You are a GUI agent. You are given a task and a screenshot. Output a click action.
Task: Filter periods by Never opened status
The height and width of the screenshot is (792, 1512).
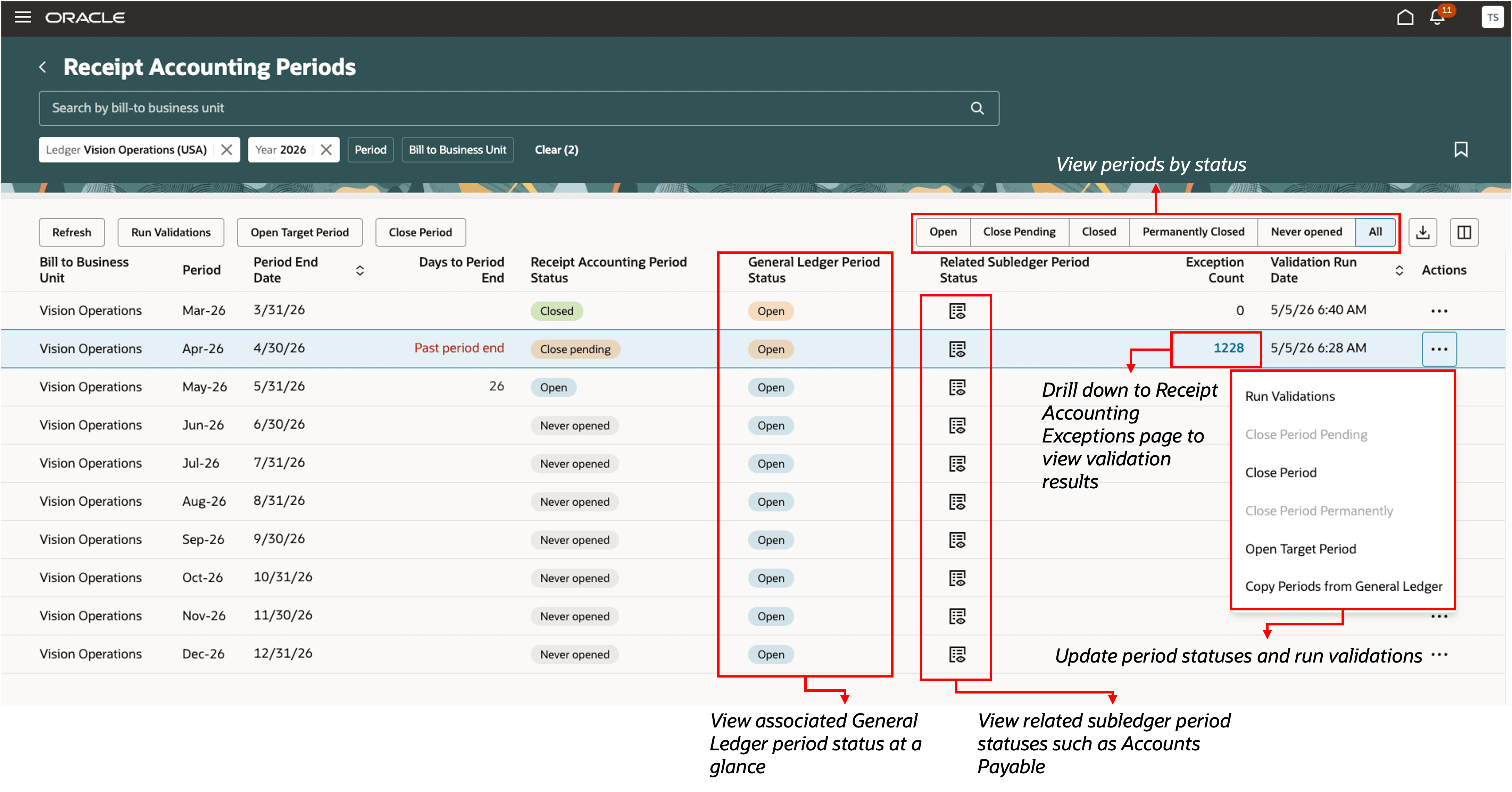pyautogui.click(x=1306, y=232)
